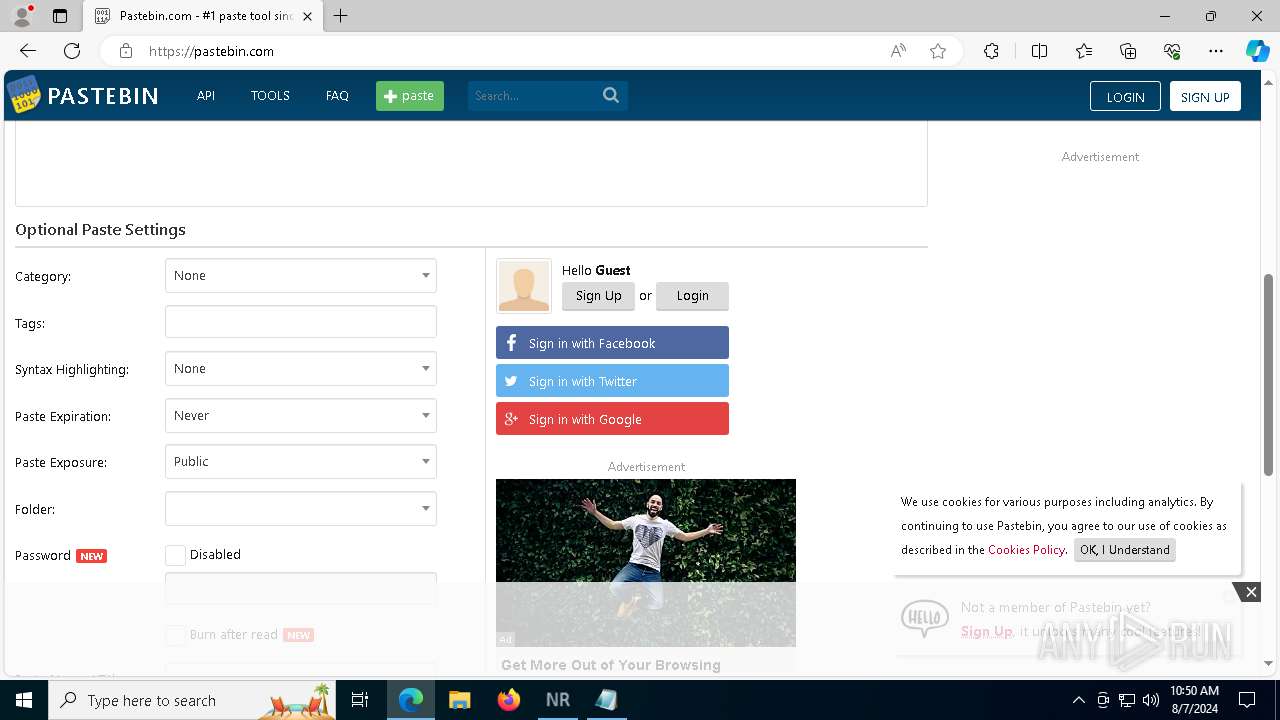Click the guest avatar image
Image resolution: width=1280 pixels, height=720 pixels.
tap(524, 286)
